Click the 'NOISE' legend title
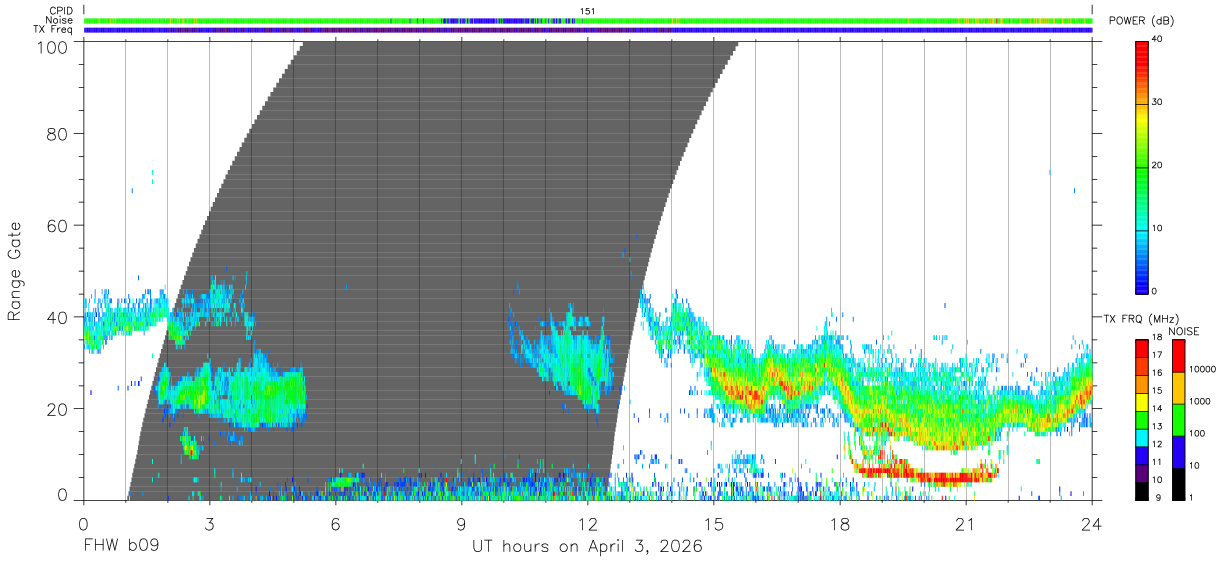 1184,331
